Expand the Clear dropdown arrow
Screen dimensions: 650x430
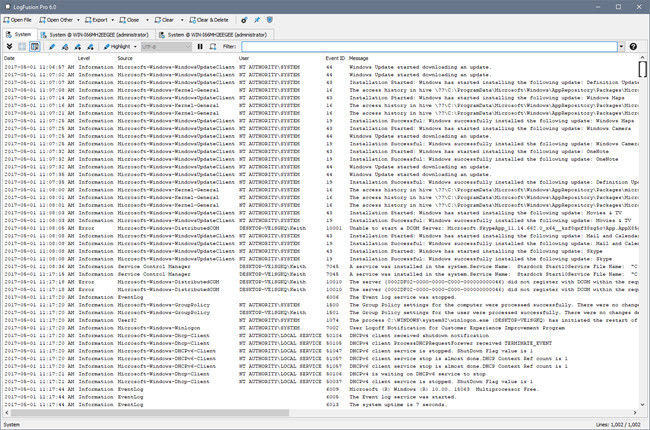click(182, 20)
